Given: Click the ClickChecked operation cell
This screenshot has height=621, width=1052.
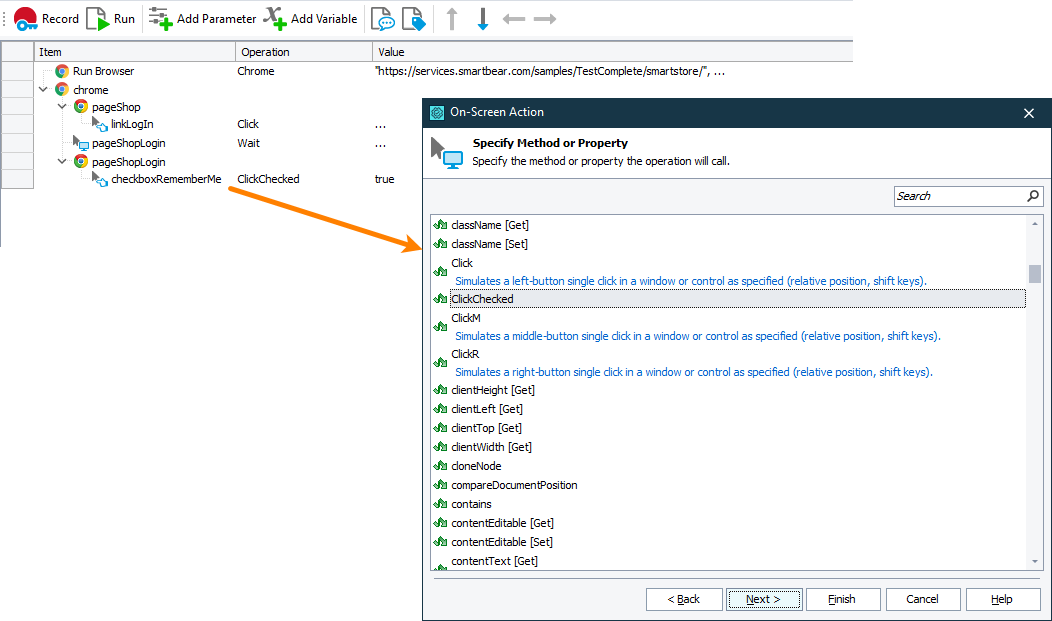Looking at the screenshot, I should coord(268,179).
